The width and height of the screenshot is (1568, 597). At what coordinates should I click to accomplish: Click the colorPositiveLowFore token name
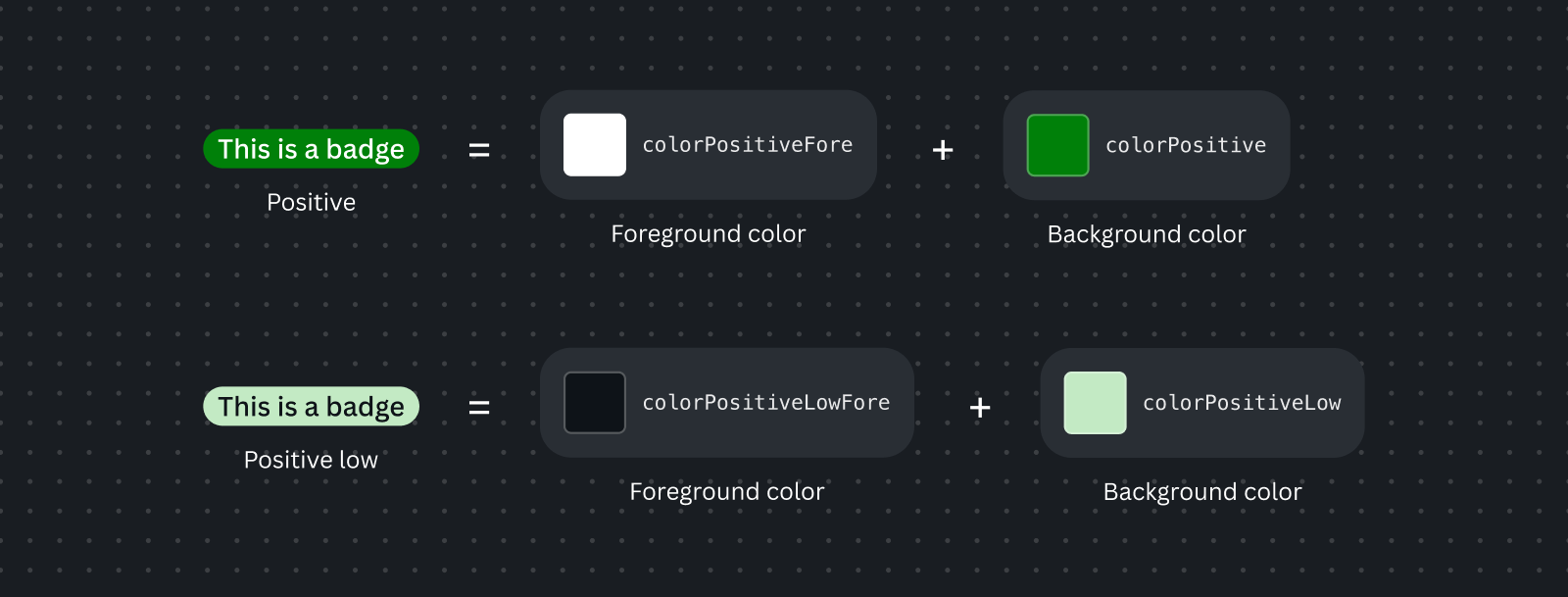[x=766, y=403]
